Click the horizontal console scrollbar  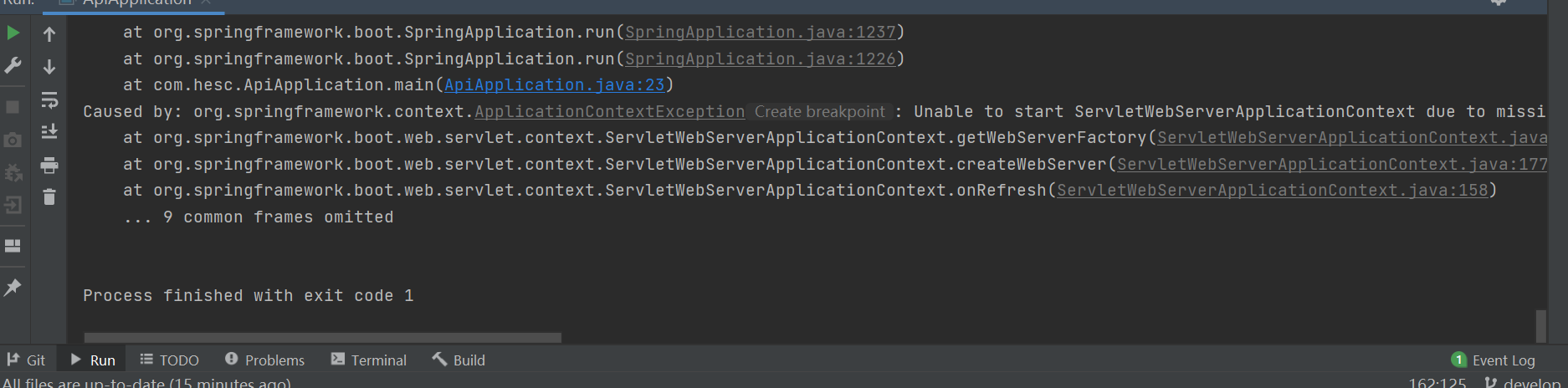(x=323, y=338)
